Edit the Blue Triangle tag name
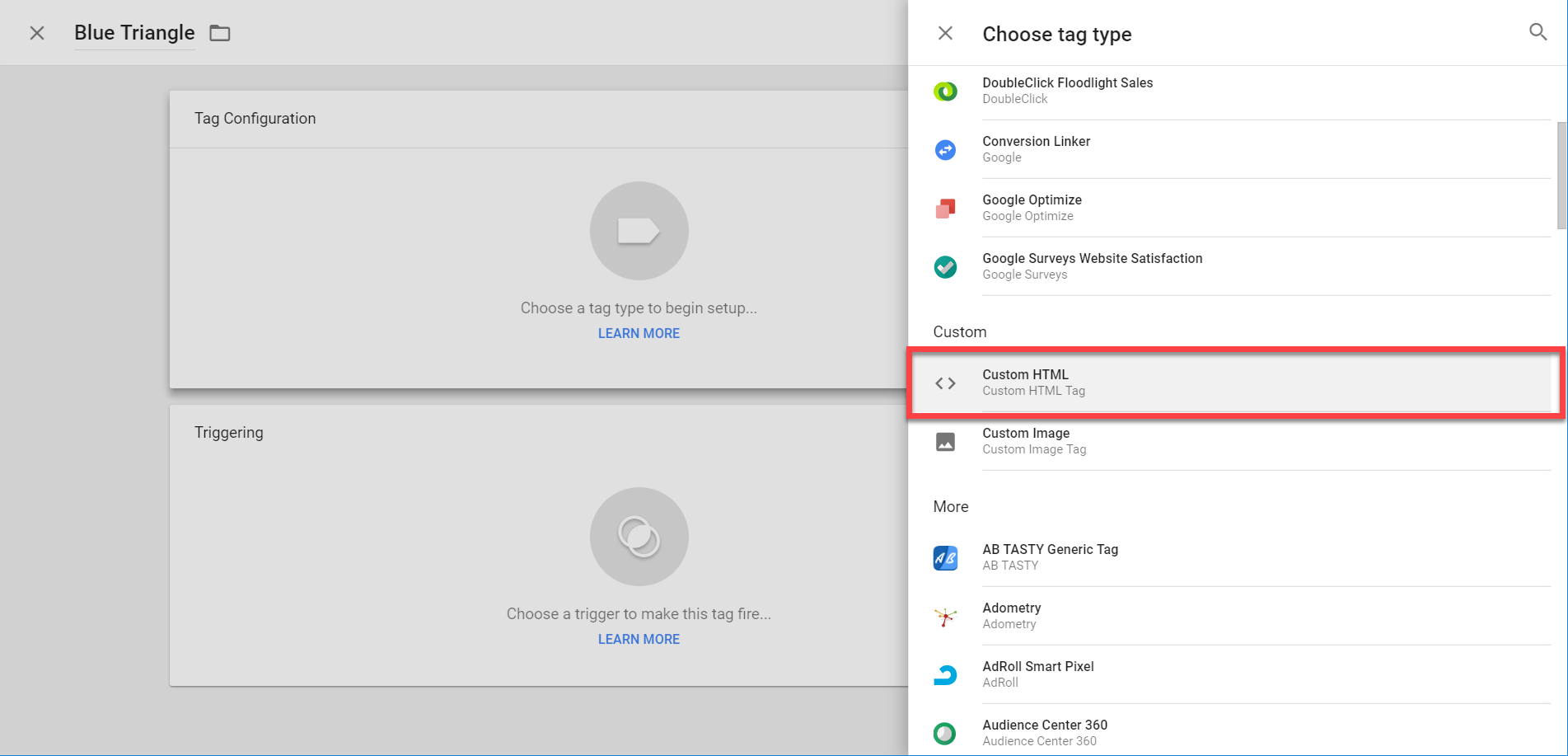The width and height of the screenshot is (1568, 756). click(134, 33)
